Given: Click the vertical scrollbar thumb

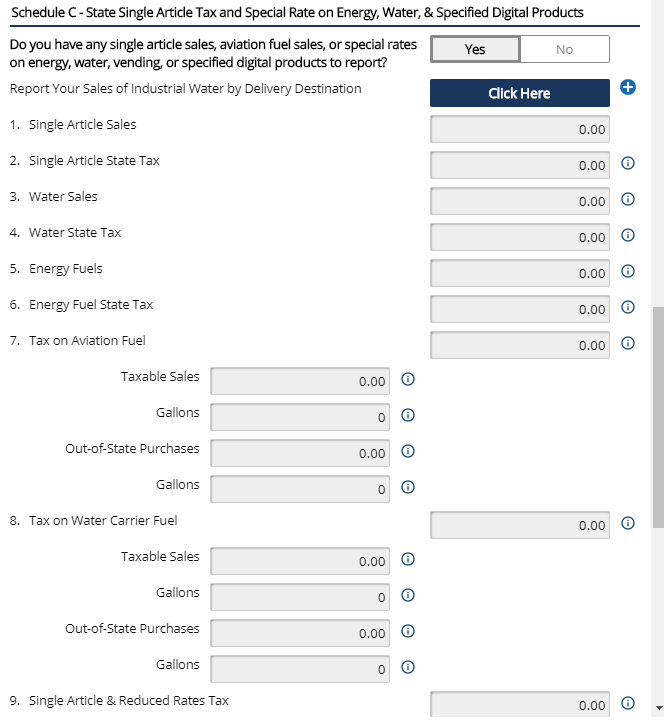Looking at the screenshot, I should tap(658, 417).
